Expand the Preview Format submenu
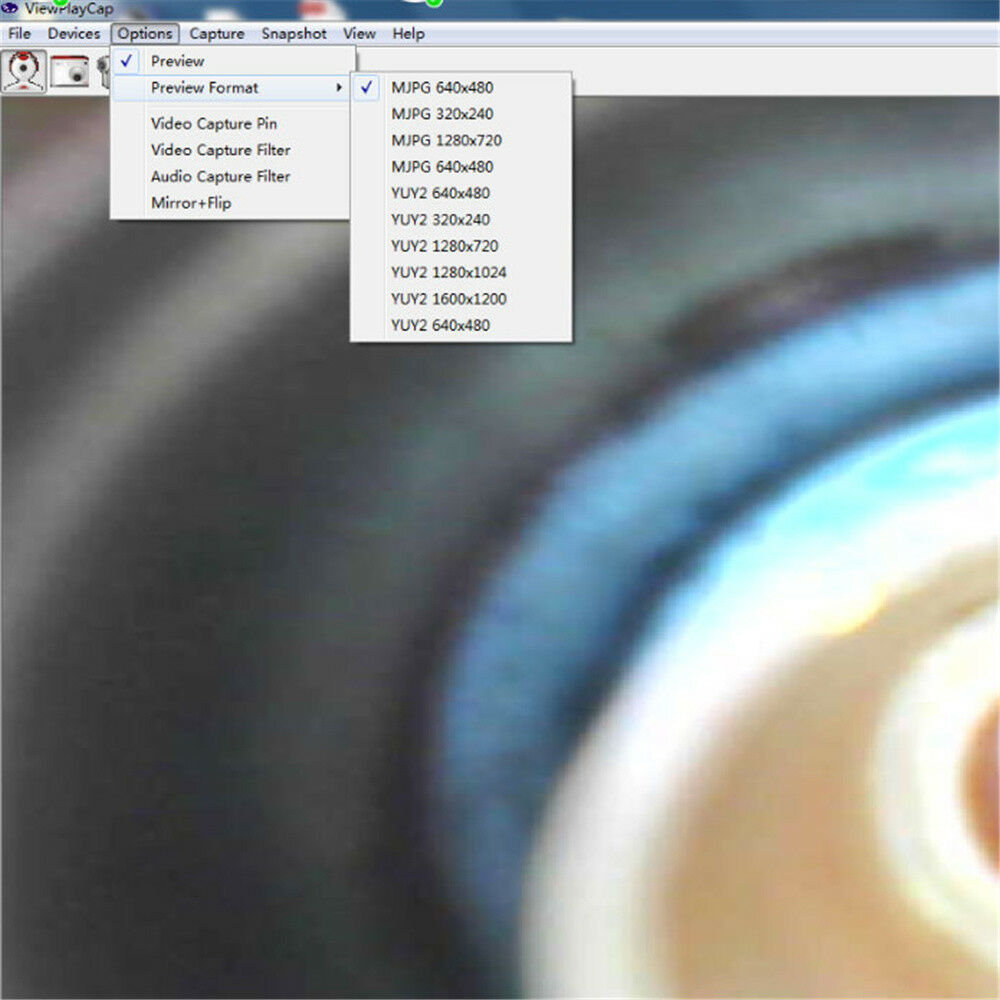1000x1000 pixels. click(x=232, y=87)
